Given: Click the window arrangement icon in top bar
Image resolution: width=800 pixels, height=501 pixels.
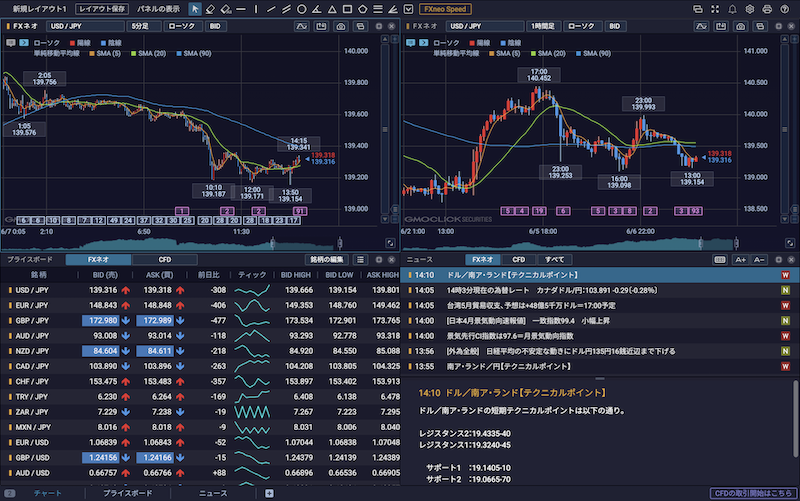Looking at the screenshot, I should [697, 9].
